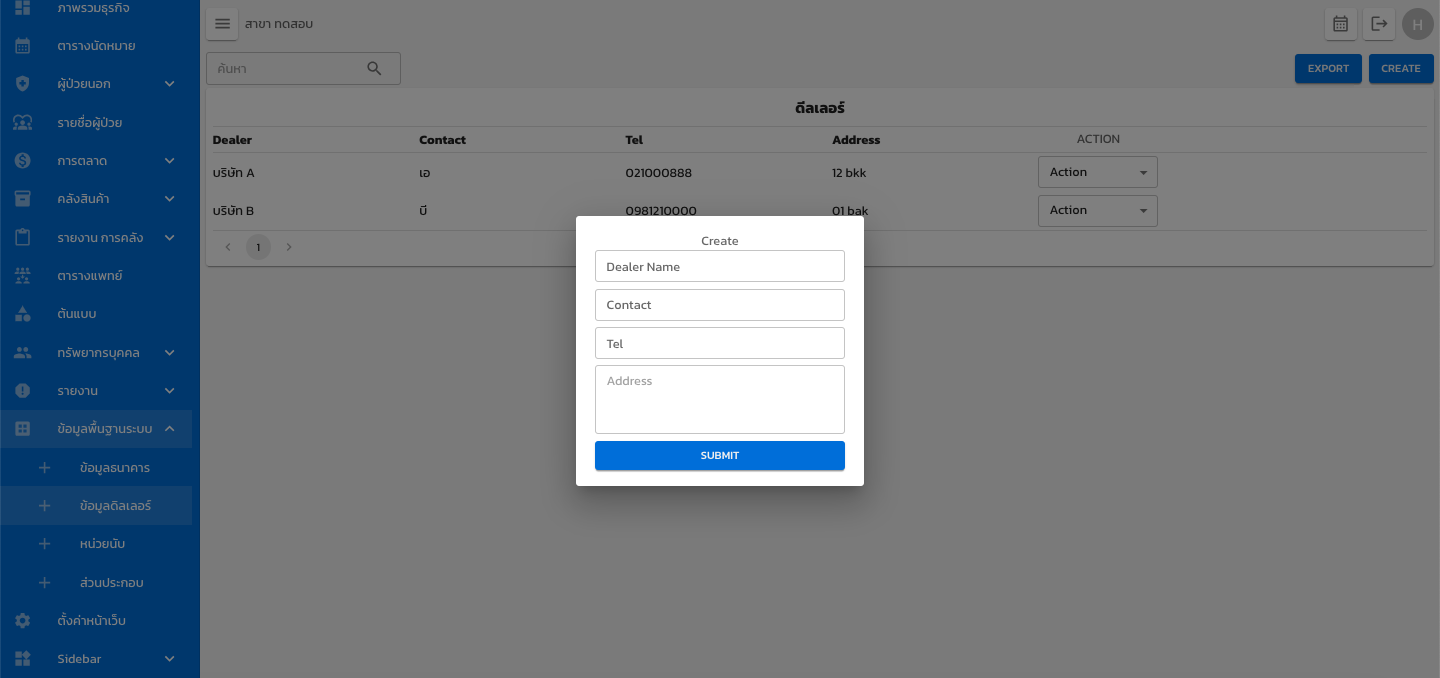Click the ตารางแพทย์ group icon

coord(22,276)
